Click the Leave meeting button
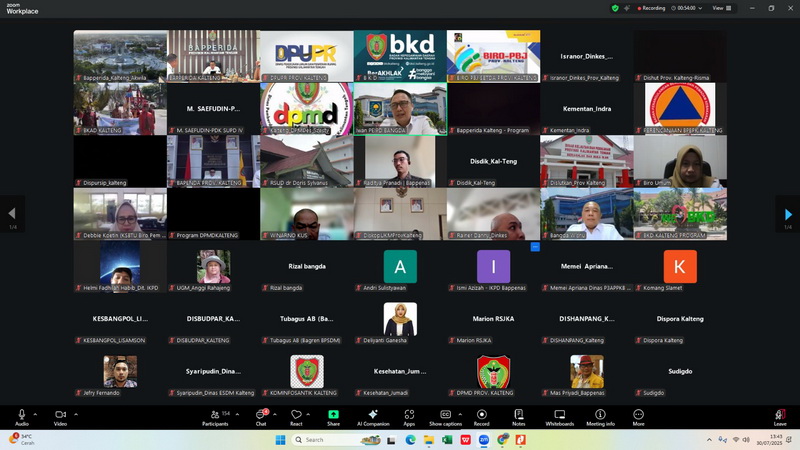The image size is (800, 450). click(780, 417)
